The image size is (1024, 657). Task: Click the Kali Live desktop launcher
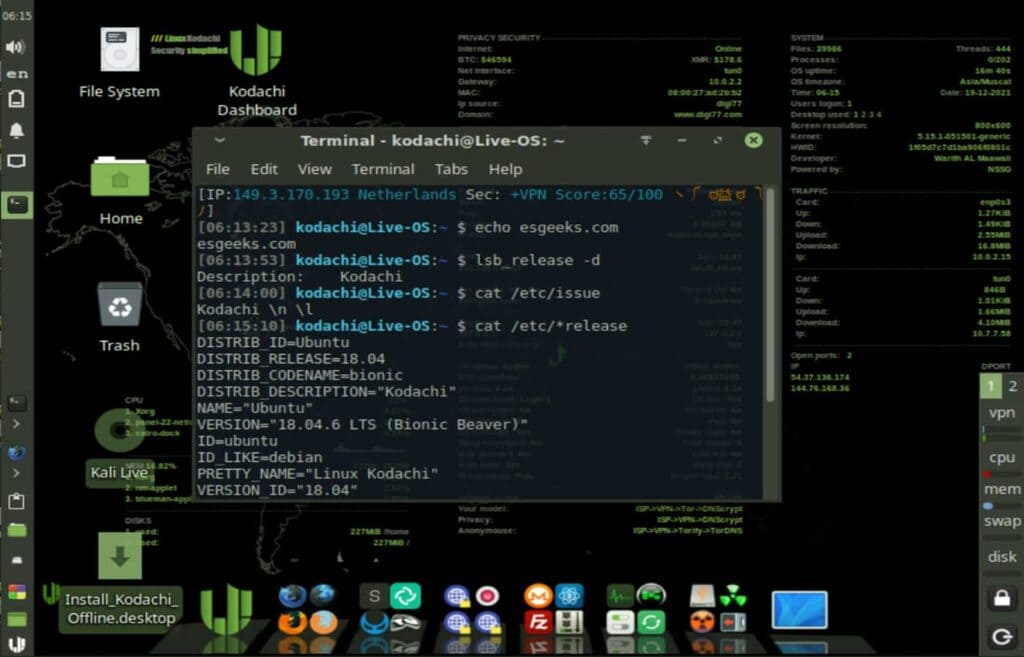(x=119, y=472)
